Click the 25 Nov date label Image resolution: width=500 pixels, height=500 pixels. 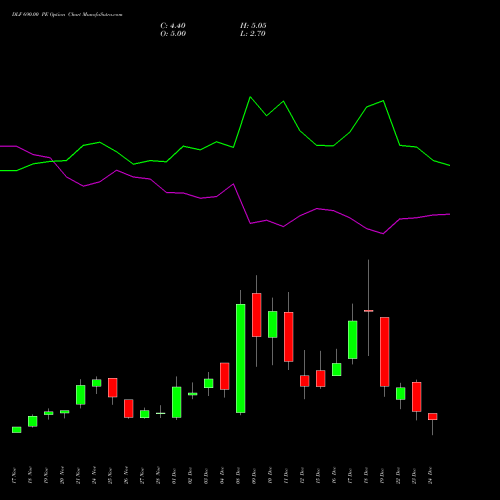(110, 476)
